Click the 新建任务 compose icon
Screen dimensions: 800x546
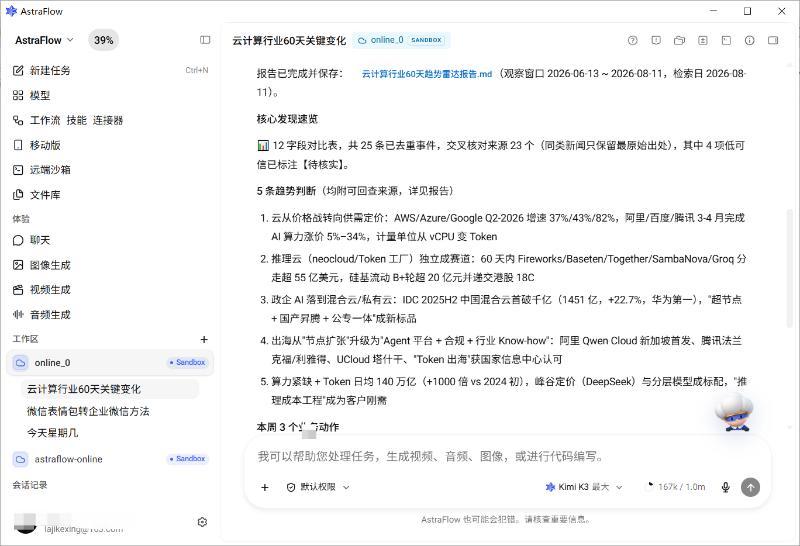pyautogui.click(x=18, y=70)
